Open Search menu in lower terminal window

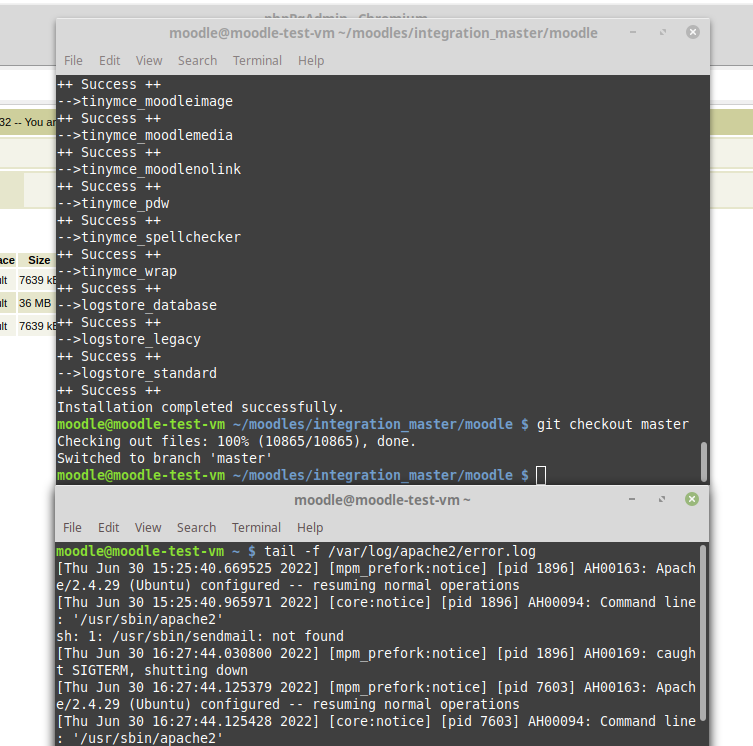(196, 527)
